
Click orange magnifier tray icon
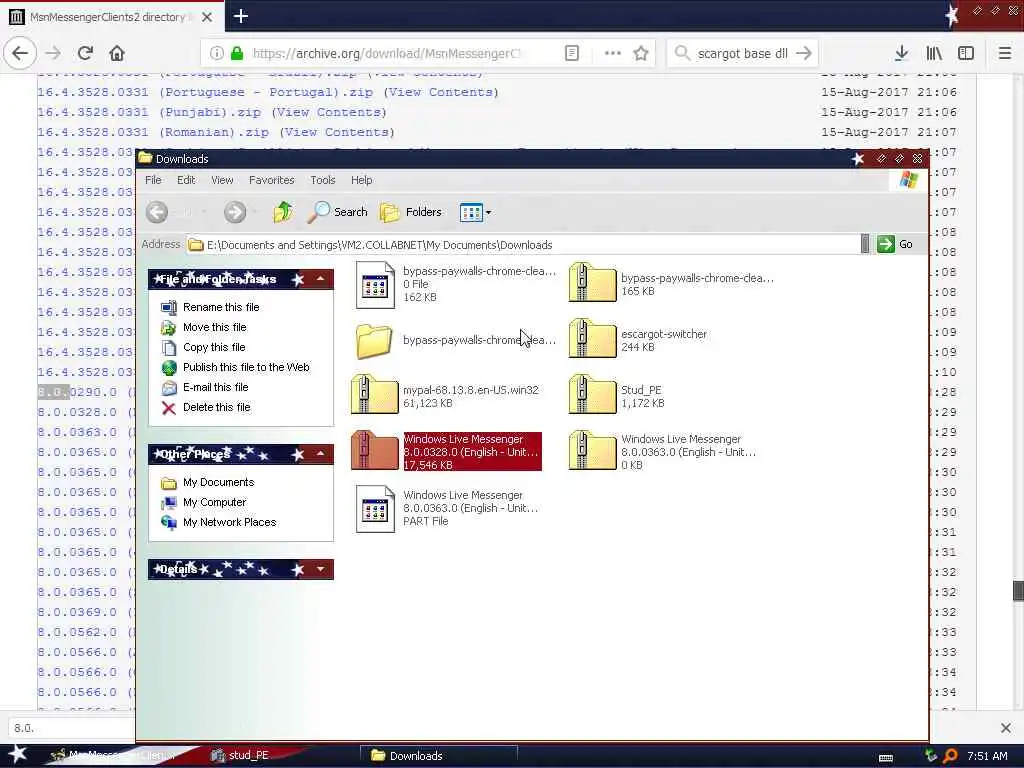(950, 756)
